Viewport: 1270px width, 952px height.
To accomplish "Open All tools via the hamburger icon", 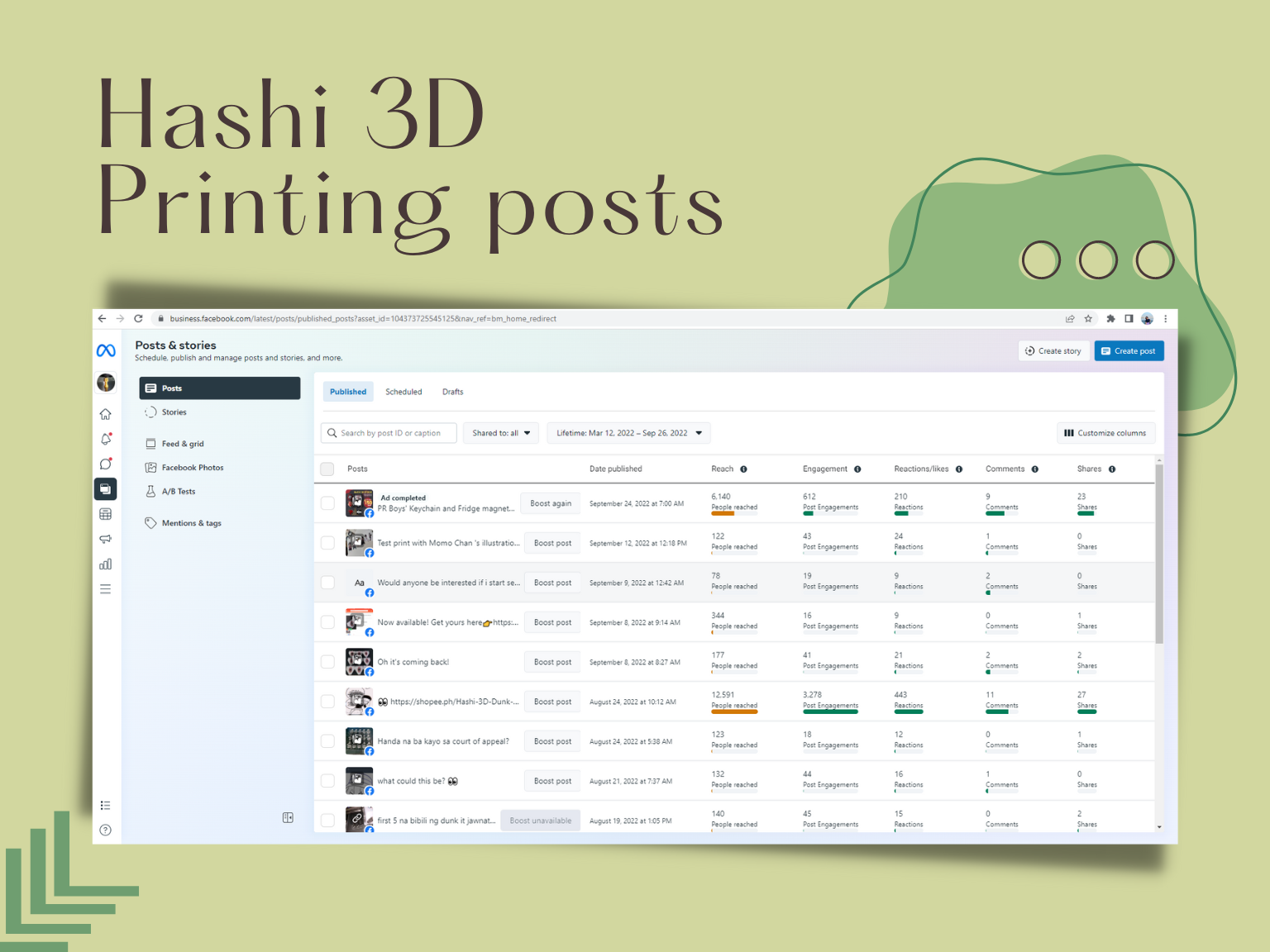I will coord(106,589).
